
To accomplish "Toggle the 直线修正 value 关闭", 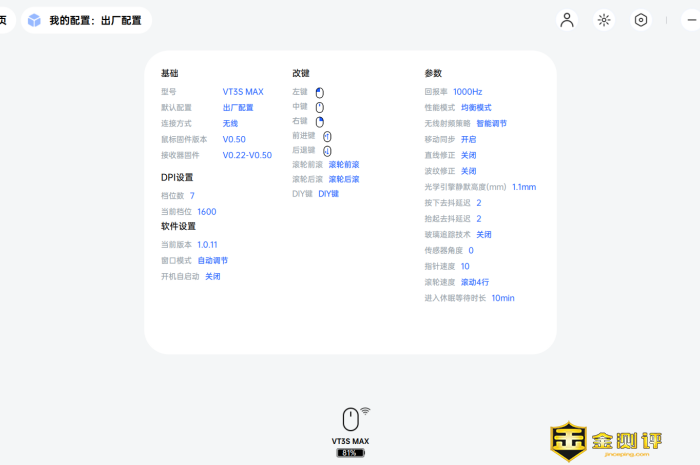I will coord(468,155).
